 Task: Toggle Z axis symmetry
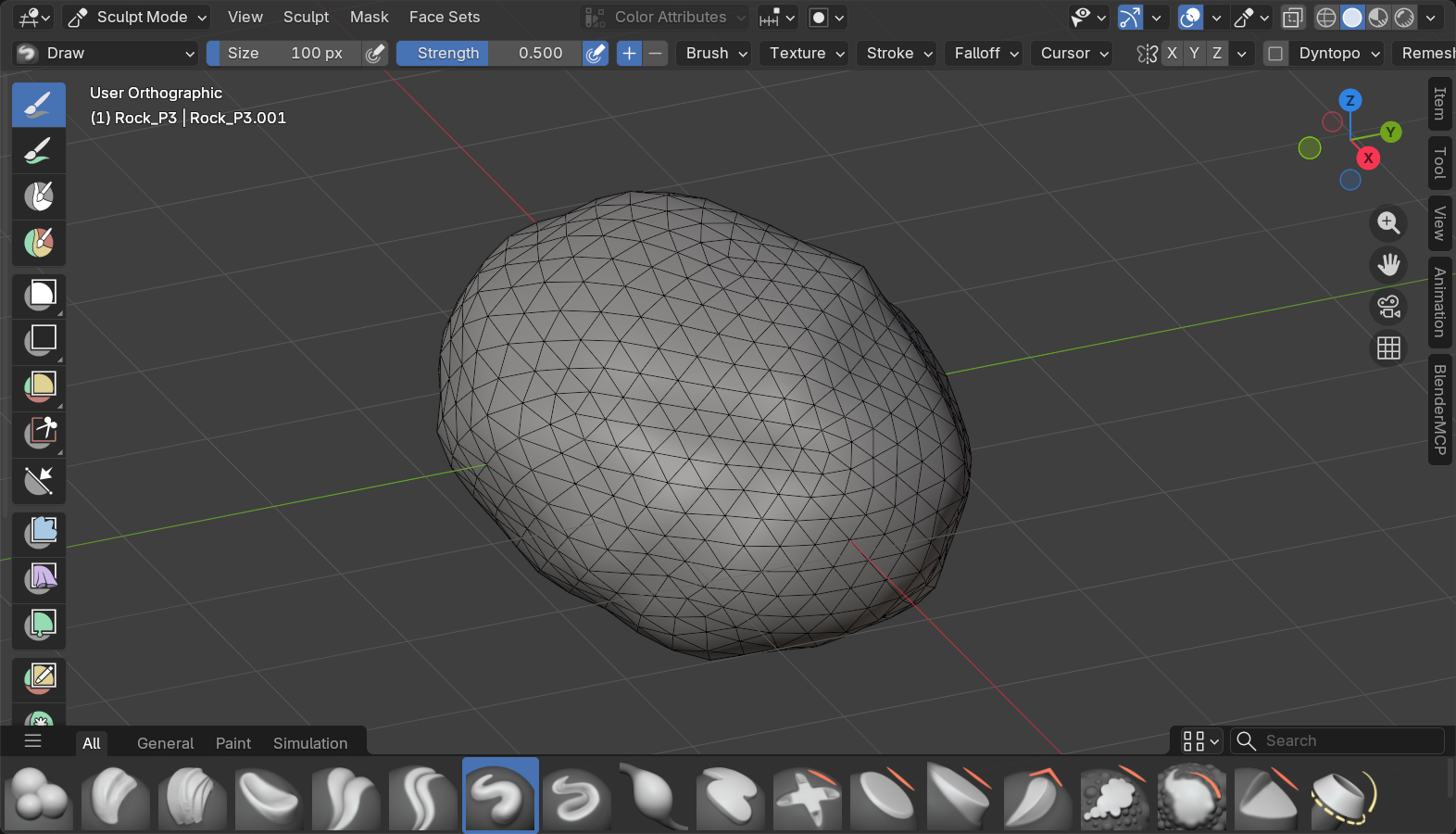(1217, 54)
